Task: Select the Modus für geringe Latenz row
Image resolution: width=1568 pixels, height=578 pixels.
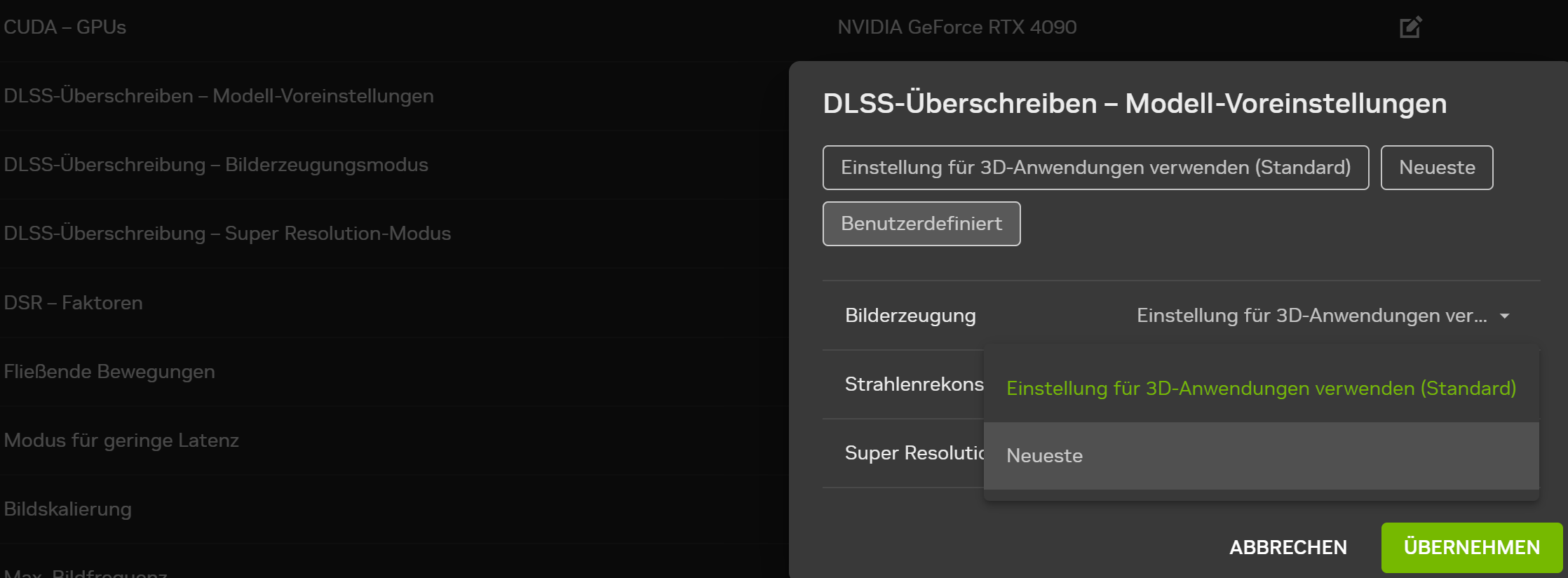Action: click(x=121, y=441)
